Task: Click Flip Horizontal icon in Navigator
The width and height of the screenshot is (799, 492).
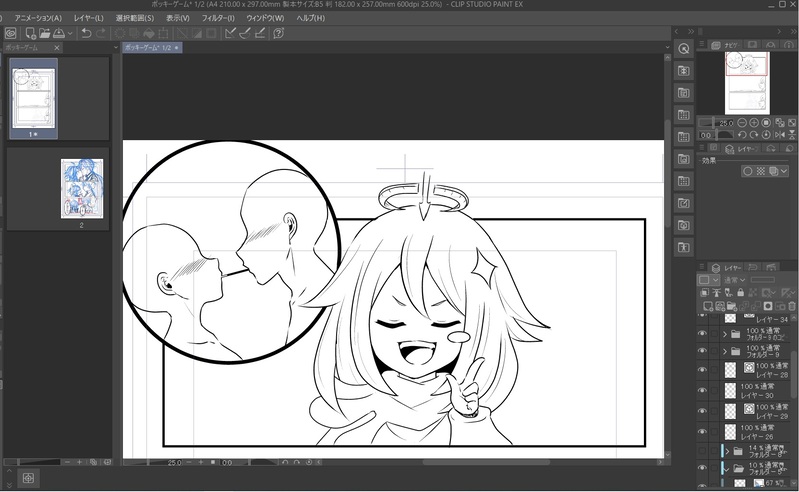Action: point(780,135)
